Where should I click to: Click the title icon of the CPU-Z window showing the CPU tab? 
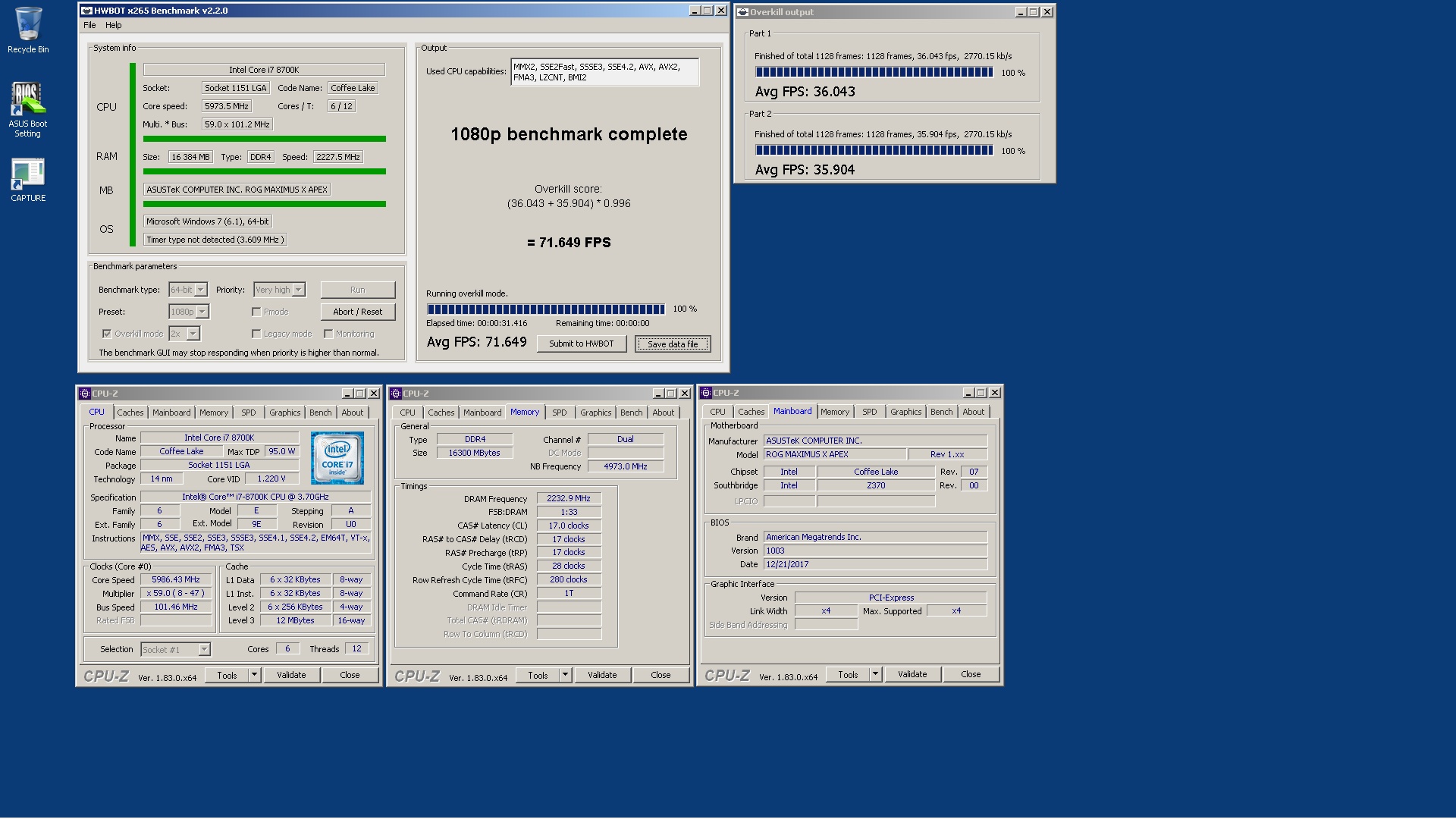(x=85, y=394)
